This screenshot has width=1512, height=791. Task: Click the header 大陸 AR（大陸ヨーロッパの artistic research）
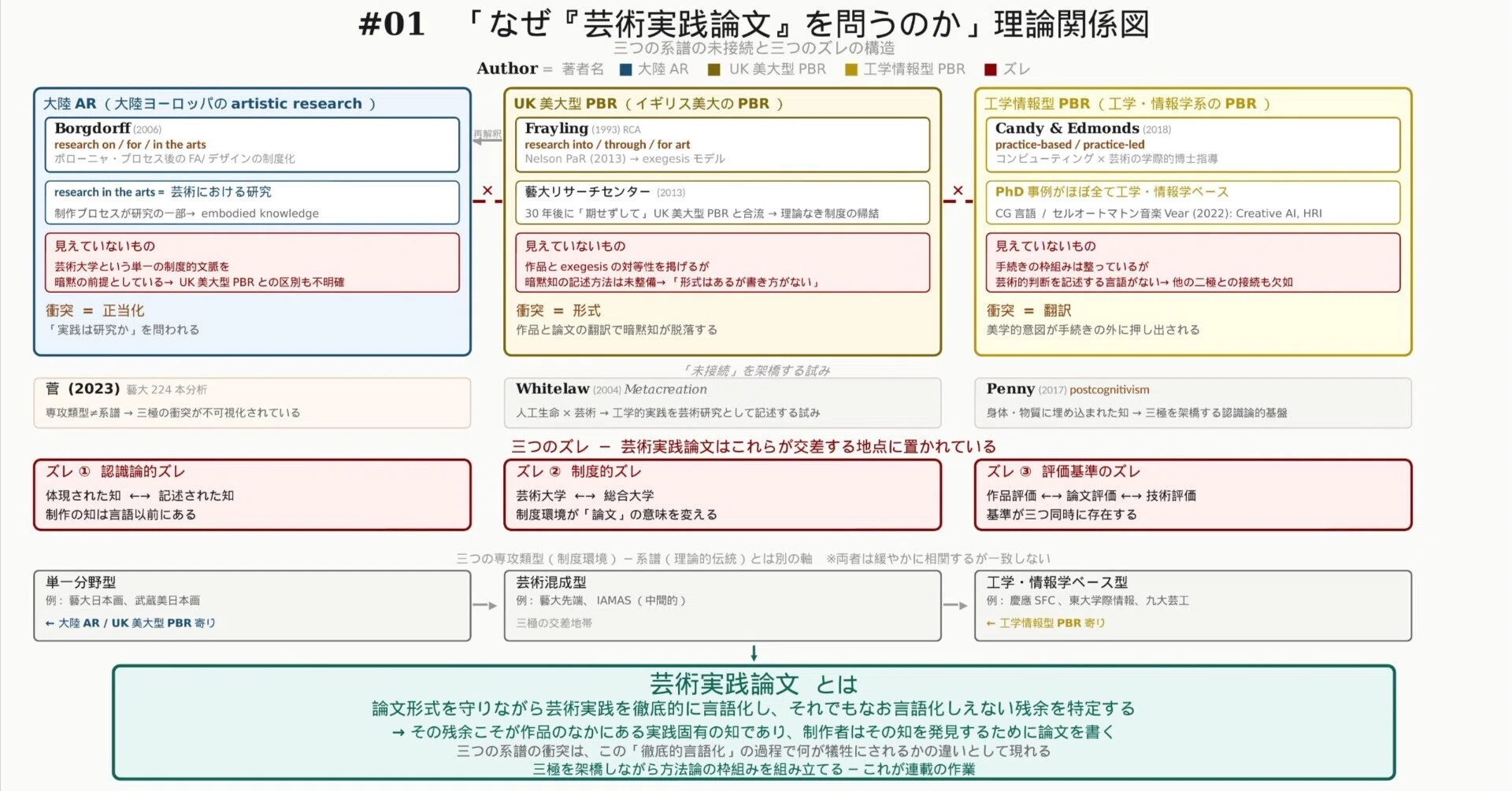[209, 104]
